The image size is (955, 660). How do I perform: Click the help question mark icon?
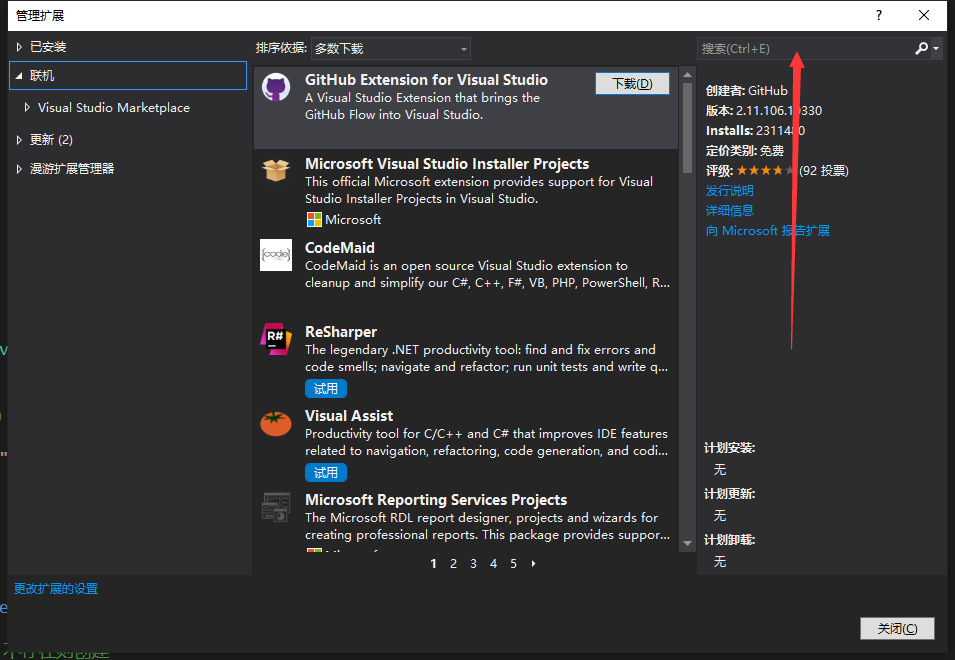click(878, 15)
